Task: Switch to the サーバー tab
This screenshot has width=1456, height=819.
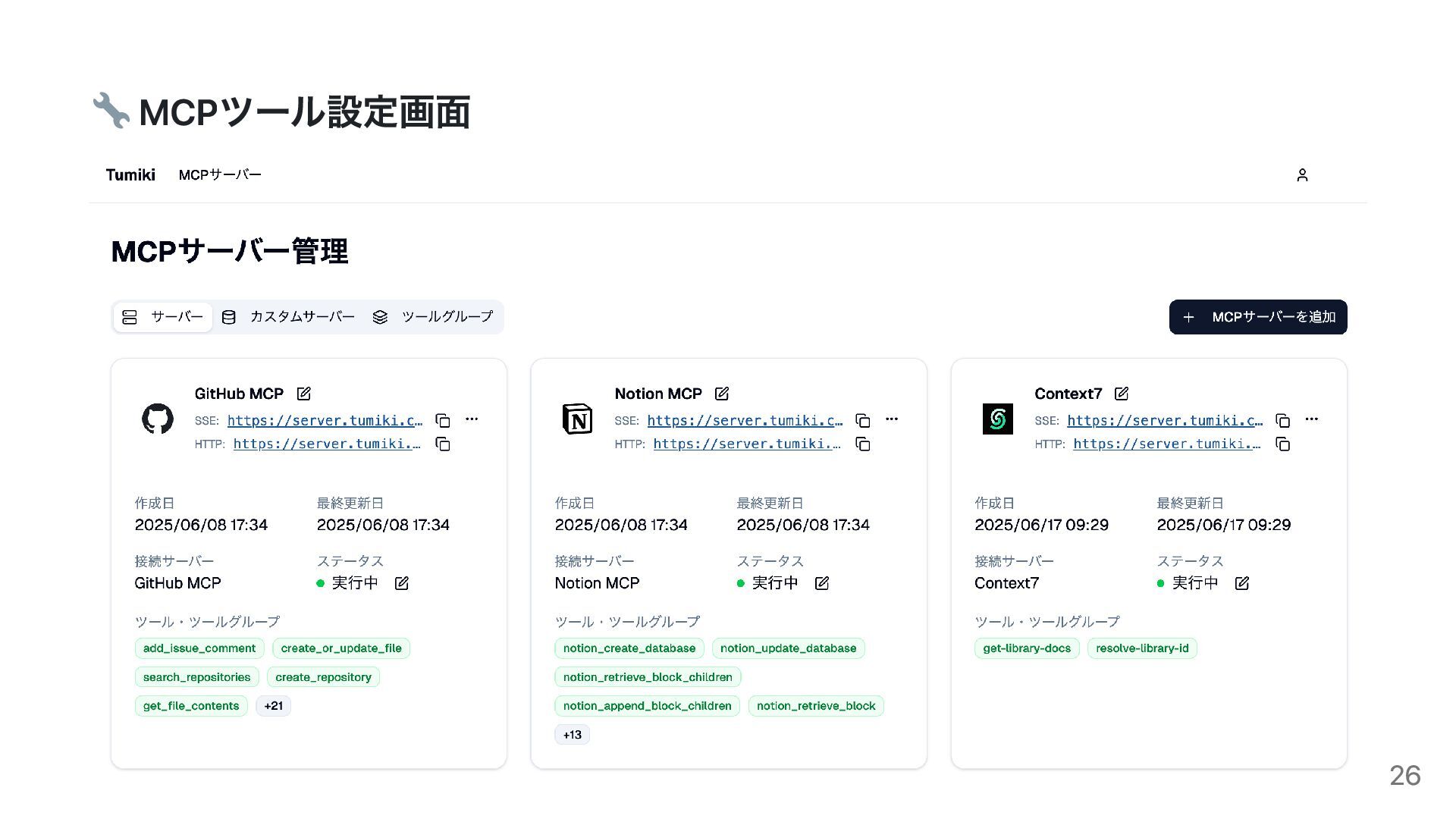Action: [163, 317]
